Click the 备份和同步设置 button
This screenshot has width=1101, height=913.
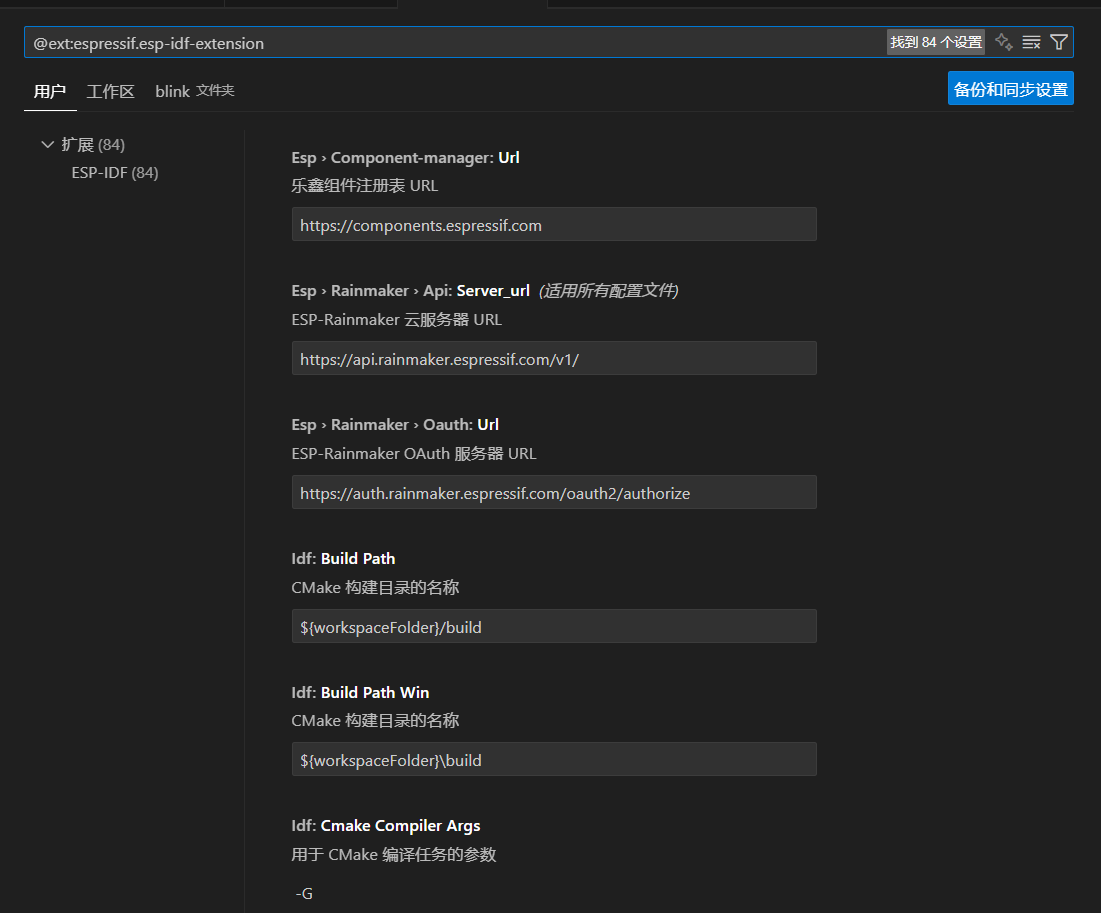1010,88
